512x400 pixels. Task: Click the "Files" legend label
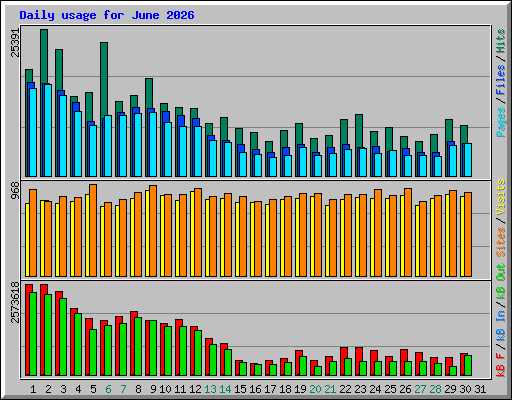[x=501, y=80]
